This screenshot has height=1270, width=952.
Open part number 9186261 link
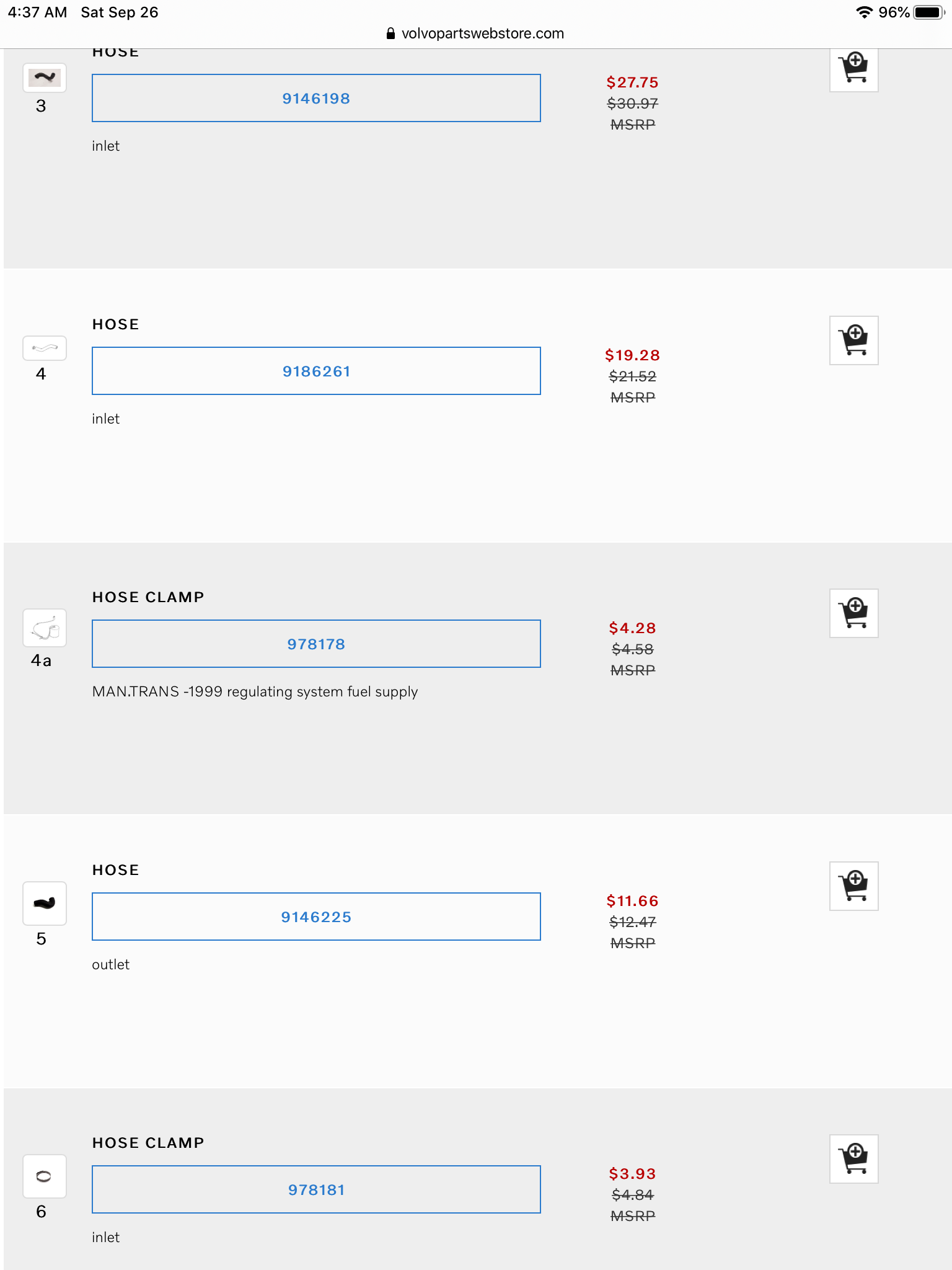click(x=316, y=371)
